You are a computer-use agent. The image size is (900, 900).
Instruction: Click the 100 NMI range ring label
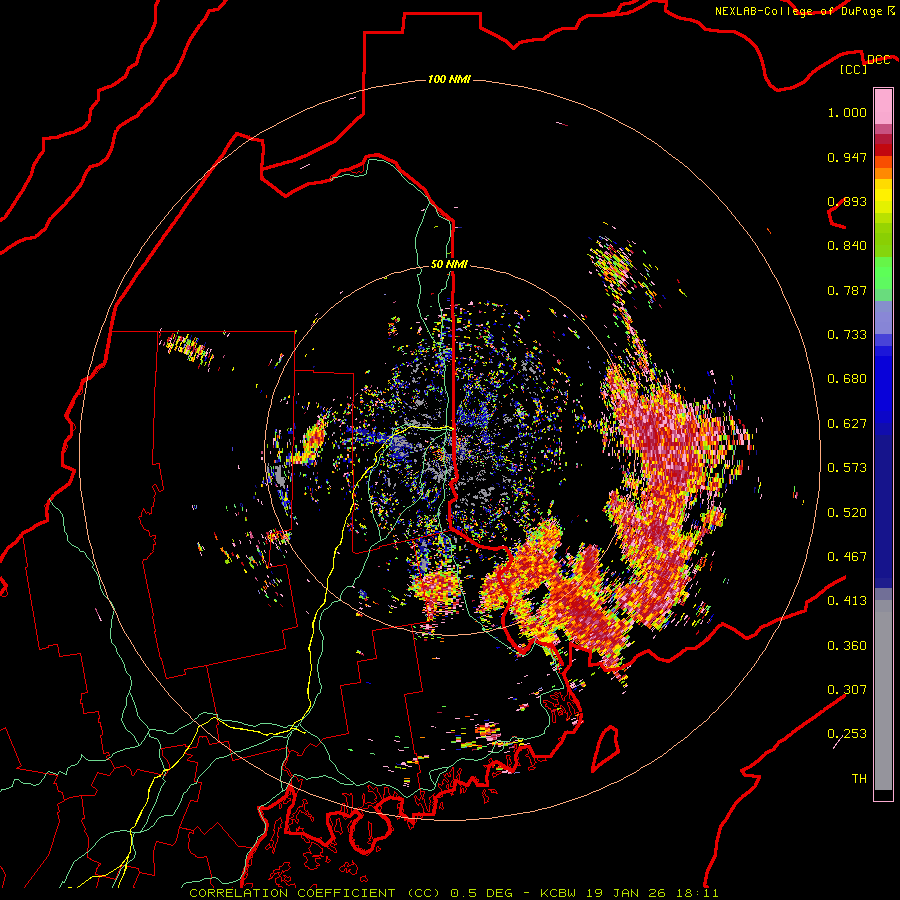click(449, 79)
